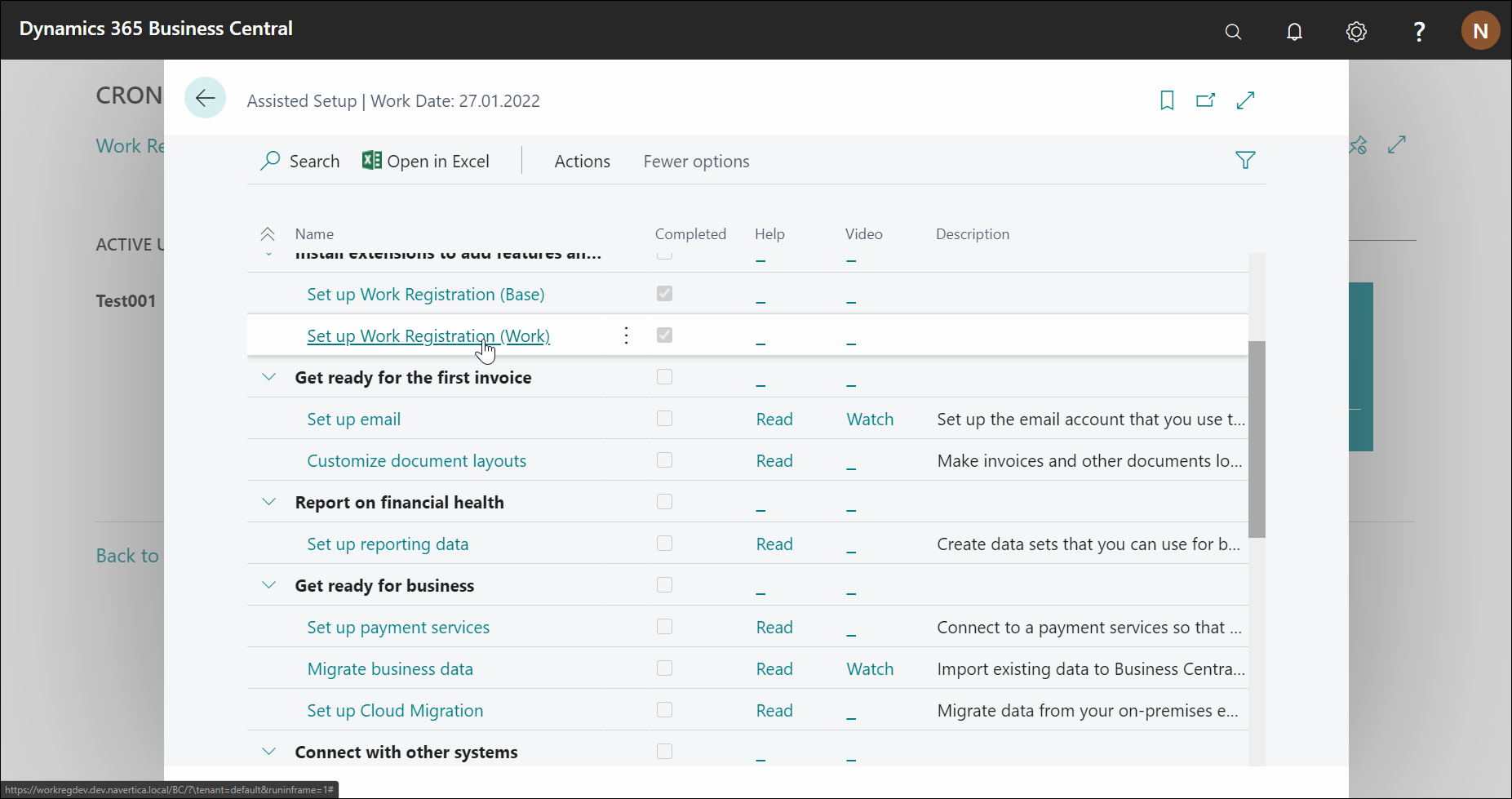
Task: Click the Search action label
Action: (314, 162)
